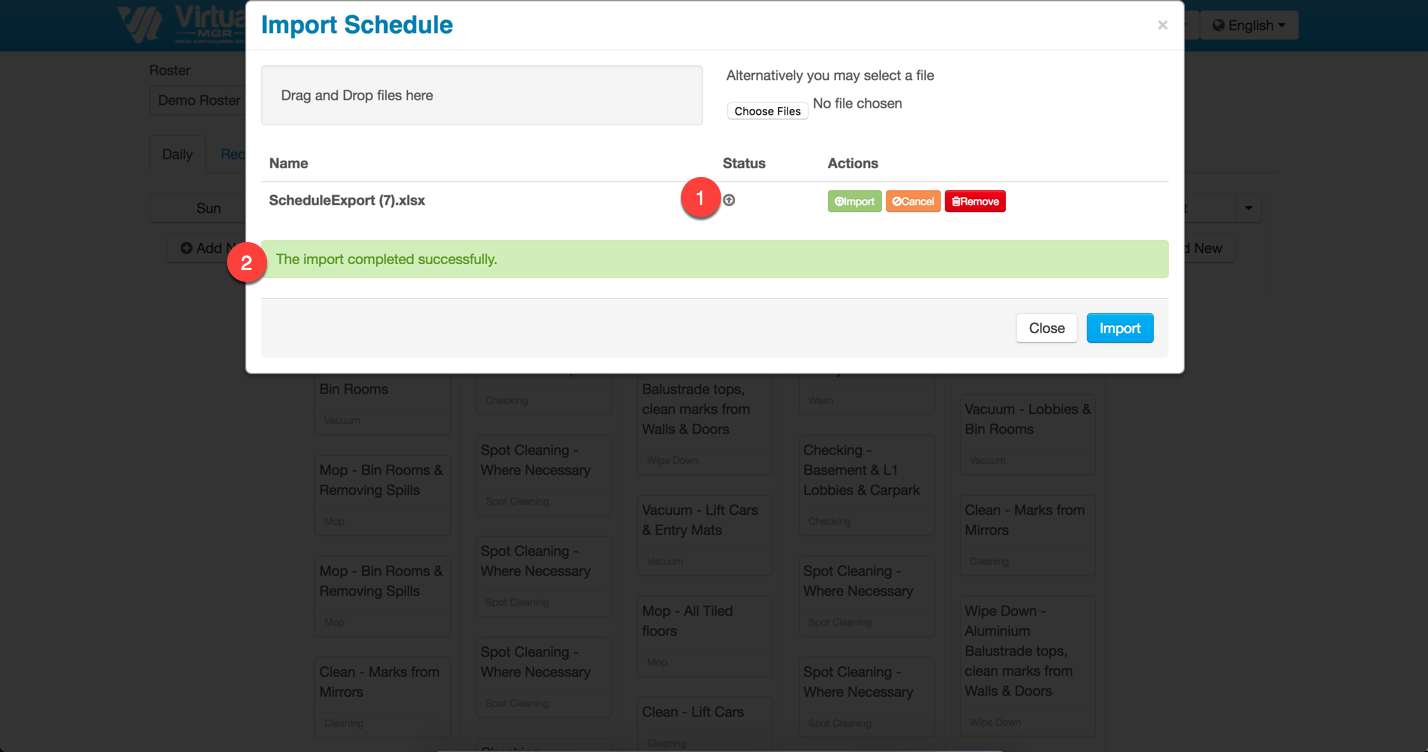Open the caret dropdown beside day headers

tap(1247, 208)
